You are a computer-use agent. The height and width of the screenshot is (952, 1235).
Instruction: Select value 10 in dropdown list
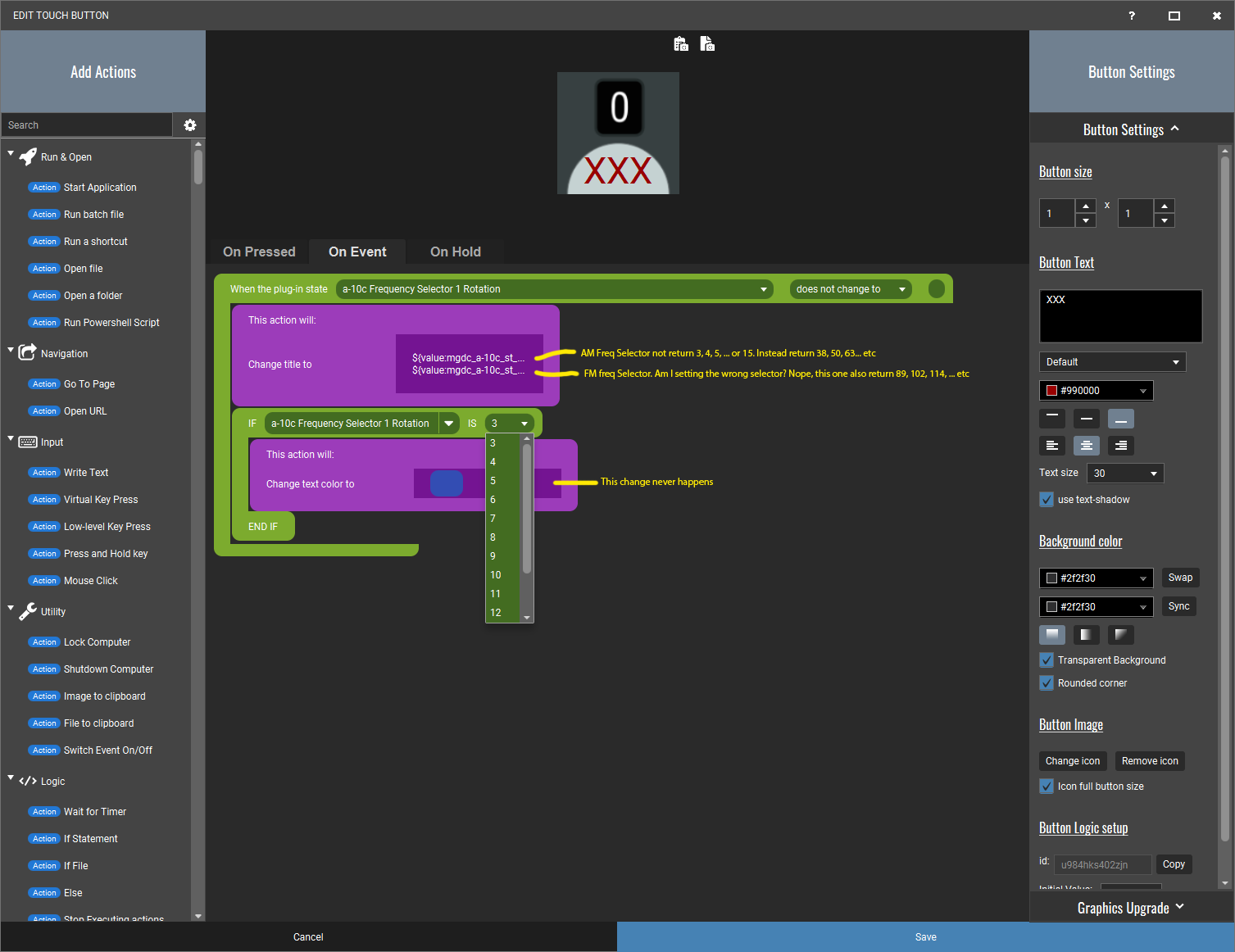[503, 575]
